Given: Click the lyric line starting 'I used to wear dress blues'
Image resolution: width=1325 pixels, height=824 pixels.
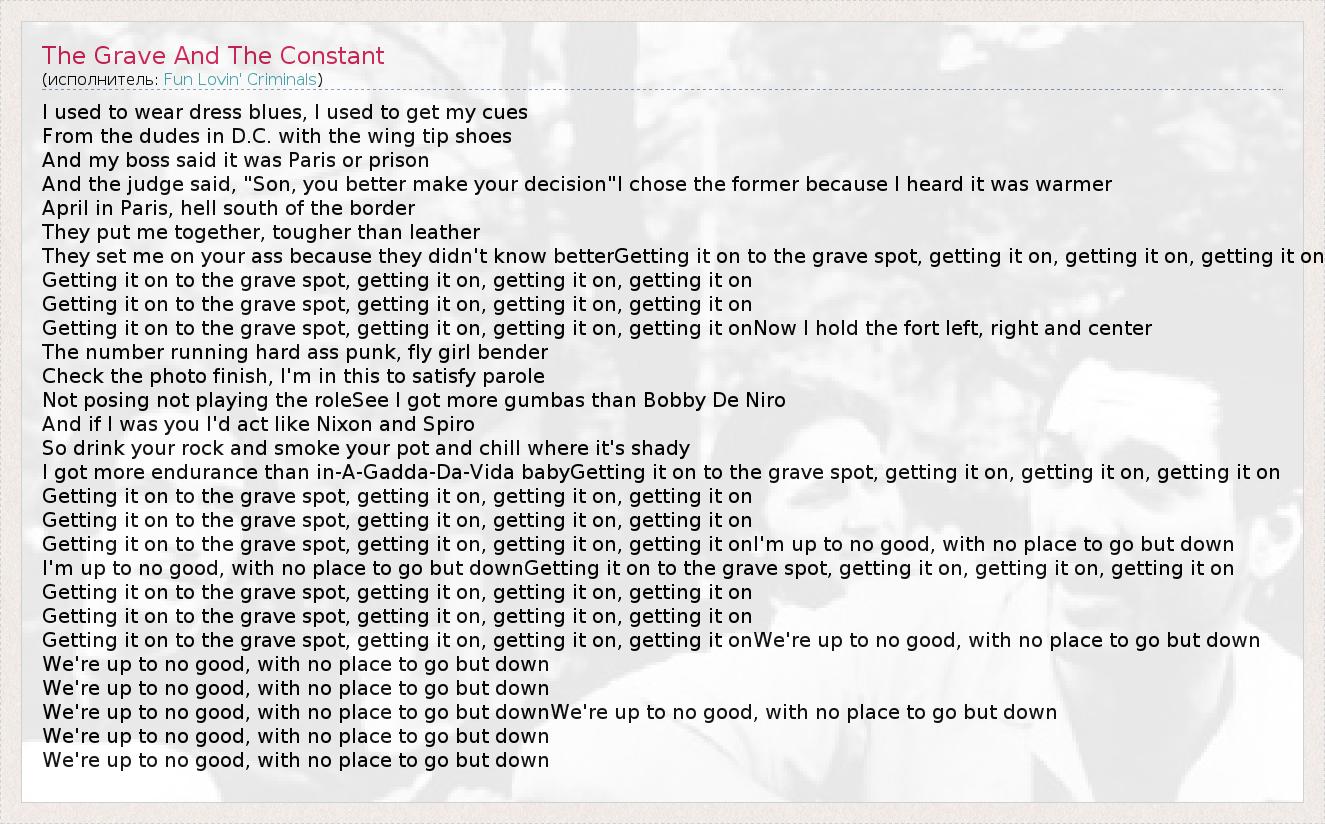Looking at the screenshot, I should click(x=285, y=112).
